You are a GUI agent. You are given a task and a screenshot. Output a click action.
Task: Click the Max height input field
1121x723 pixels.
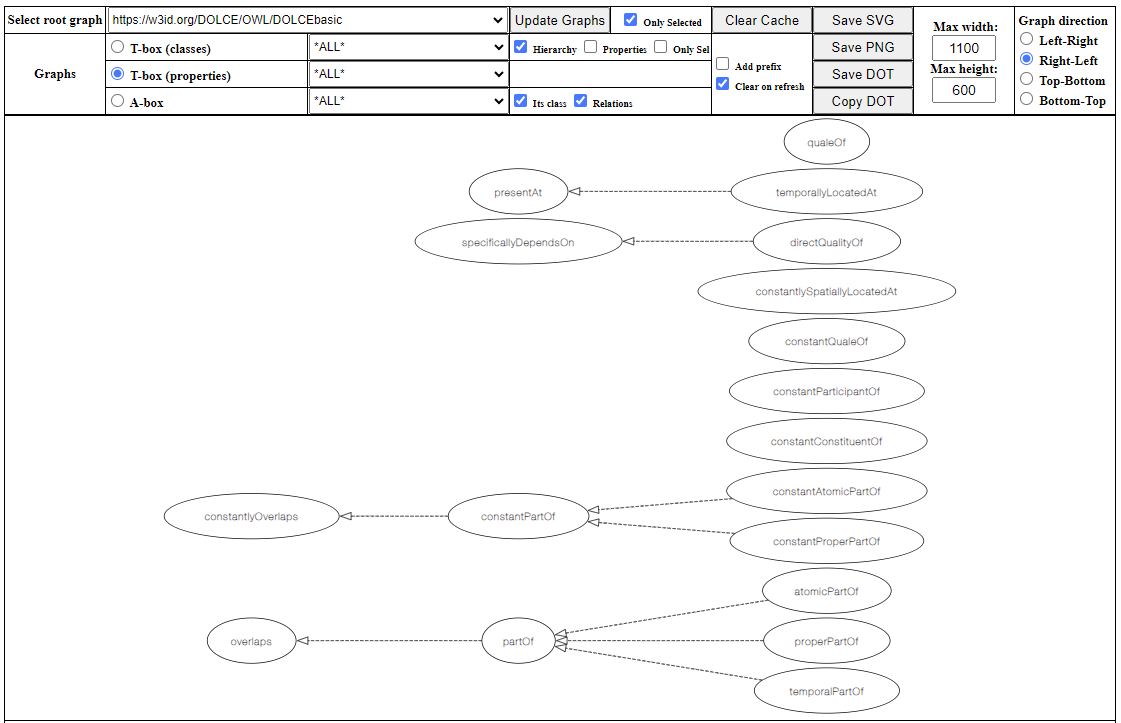(x=963, y=90)
